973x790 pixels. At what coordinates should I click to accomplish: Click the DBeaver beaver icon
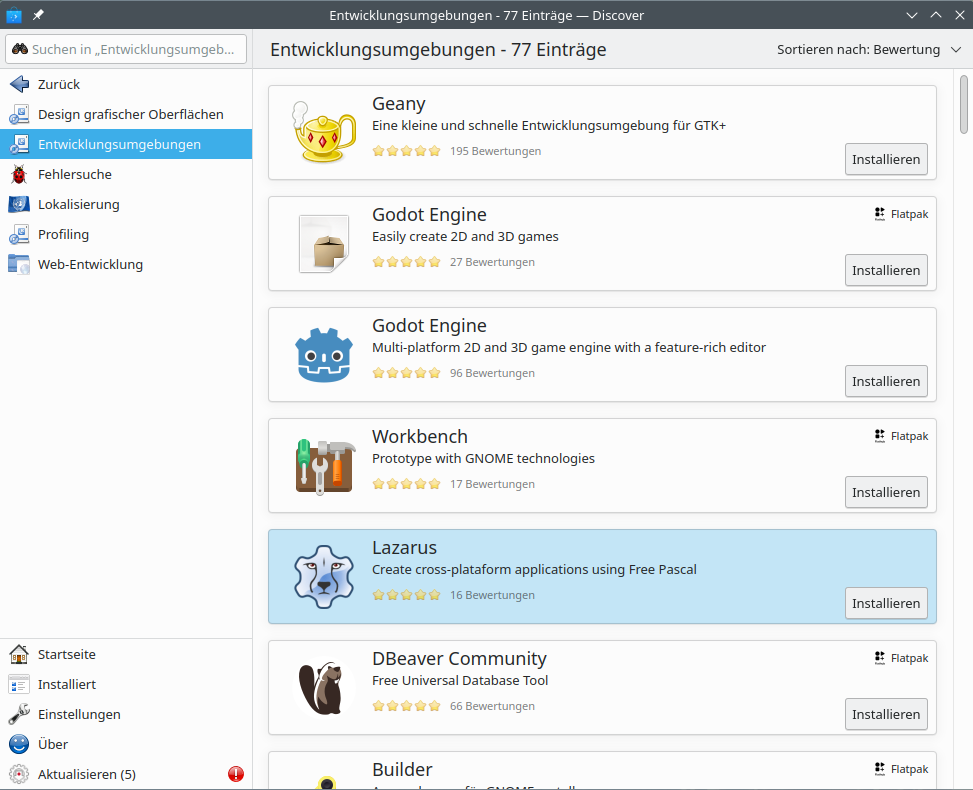coord(324,687)
